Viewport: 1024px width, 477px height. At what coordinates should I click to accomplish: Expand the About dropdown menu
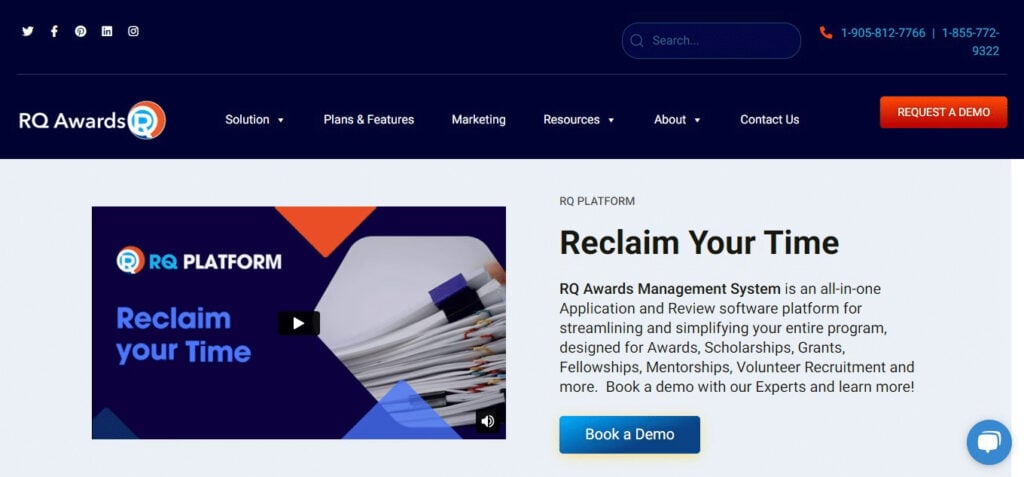677,120
